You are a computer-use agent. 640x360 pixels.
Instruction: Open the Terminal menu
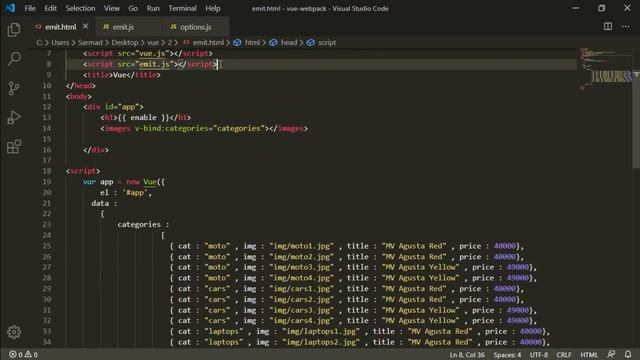point(182,8)
